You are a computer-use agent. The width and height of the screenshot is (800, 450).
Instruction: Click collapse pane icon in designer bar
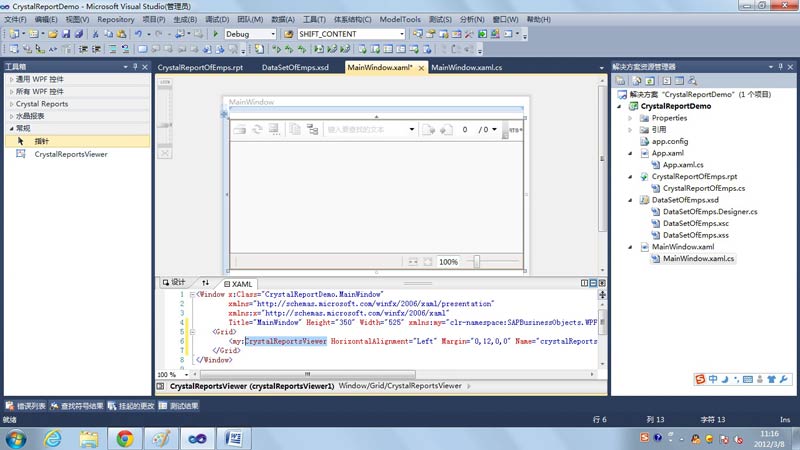[602, 283]
